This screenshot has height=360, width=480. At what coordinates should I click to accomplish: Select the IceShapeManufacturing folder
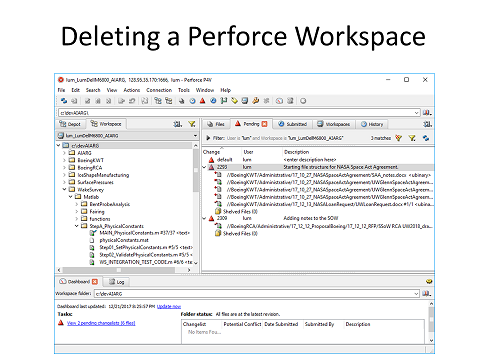pyautogui.click(x=103, y=175)
